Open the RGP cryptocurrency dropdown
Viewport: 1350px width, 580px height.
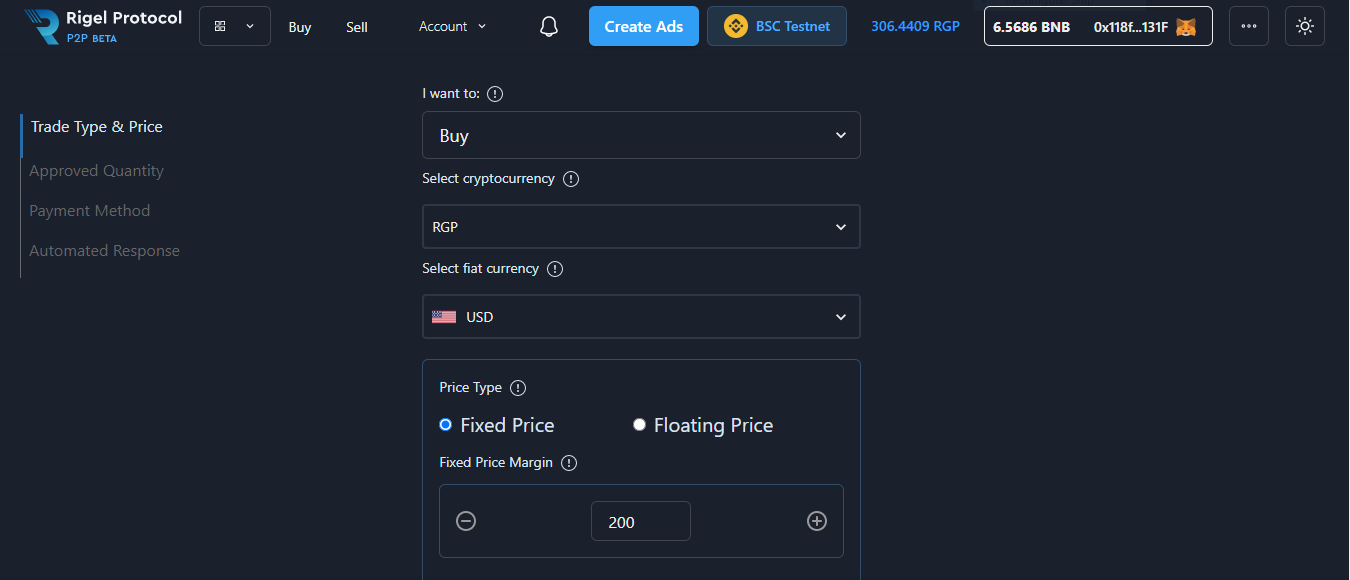pos(641,227)
